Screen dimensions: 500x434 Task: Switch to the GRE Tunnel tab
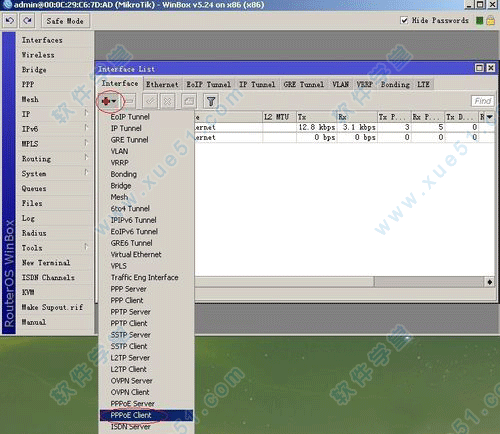pyautogui.click(x=304, y=84)
